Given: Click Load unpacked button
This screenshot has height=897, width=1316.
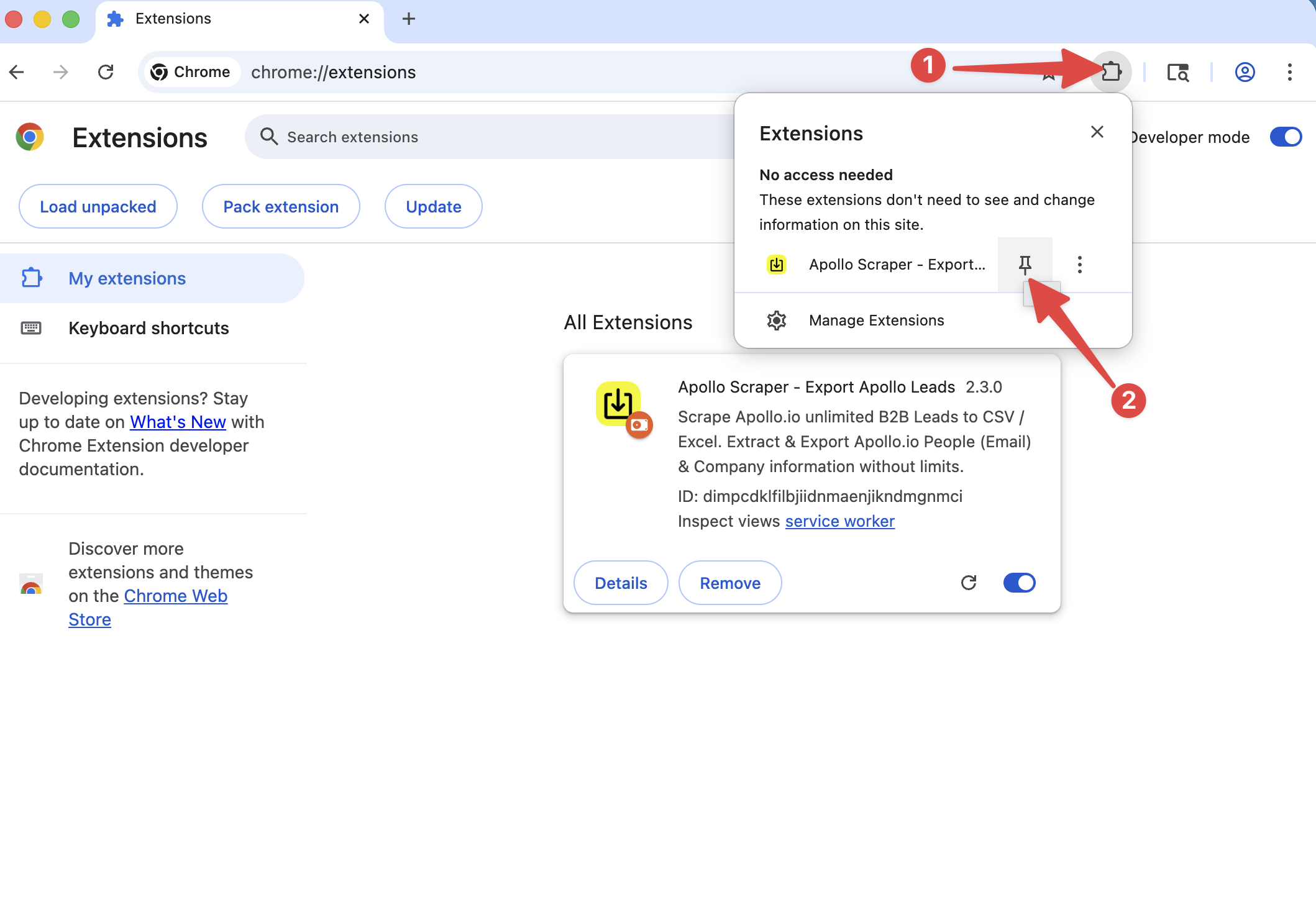Looking at the screenshot, I should (x=98, y=206).
